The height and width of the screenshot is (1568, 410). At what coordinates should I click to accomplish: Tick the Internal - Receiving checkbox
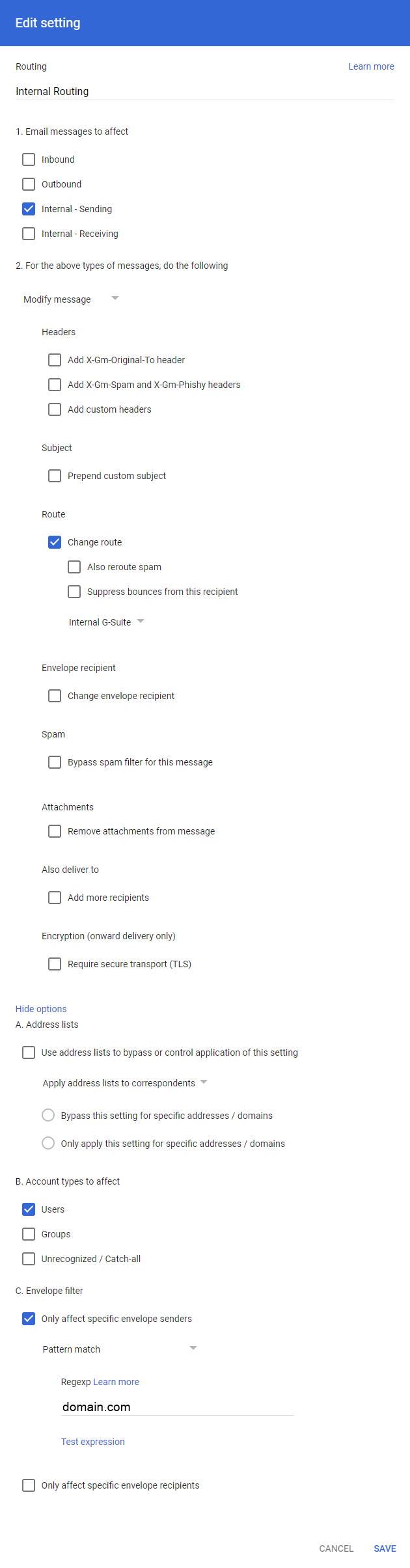tap(29, 234)
